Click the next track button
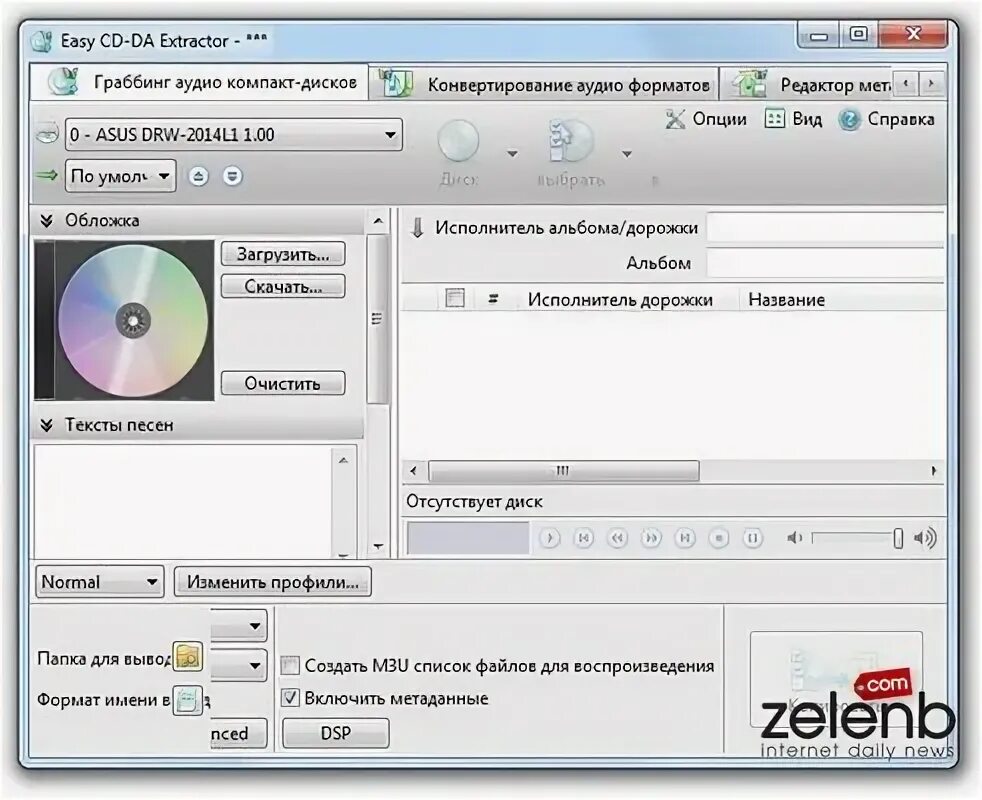The image size is (982, 800). [685, 538]
